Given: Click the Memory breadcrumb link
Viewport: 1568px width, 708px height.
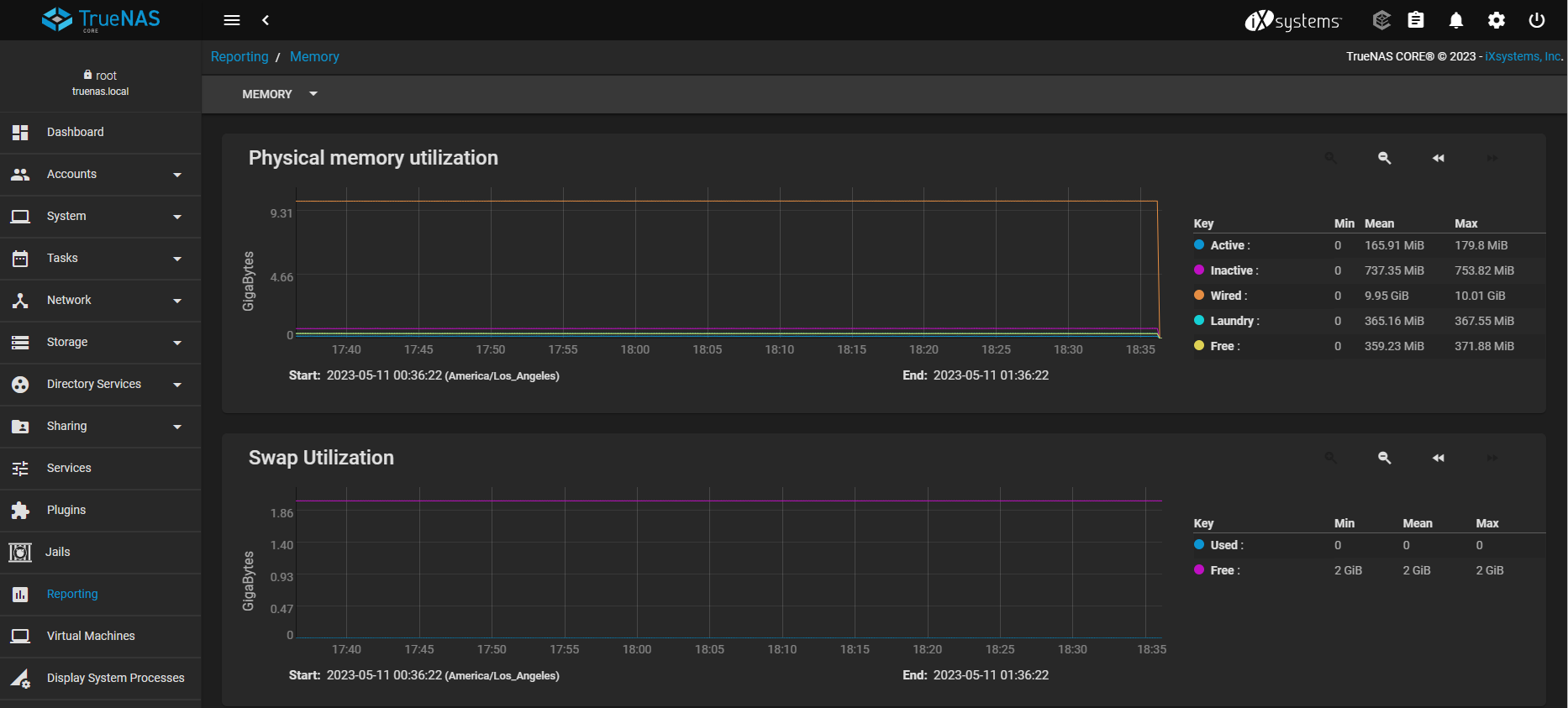Looking at the screenshot, I should 314,57.
